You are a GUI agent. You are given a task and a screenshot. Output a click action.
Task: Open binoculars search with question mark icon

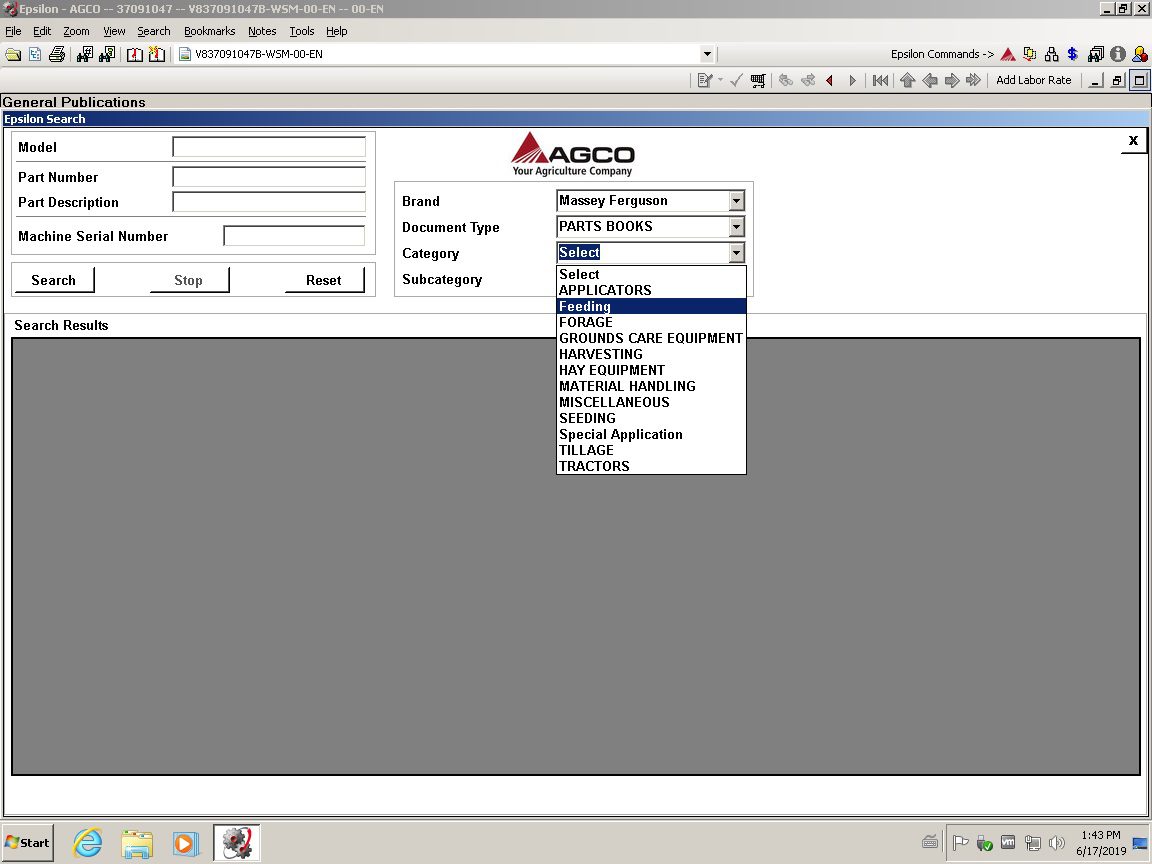pyautogui.click(x=107, y=54)
